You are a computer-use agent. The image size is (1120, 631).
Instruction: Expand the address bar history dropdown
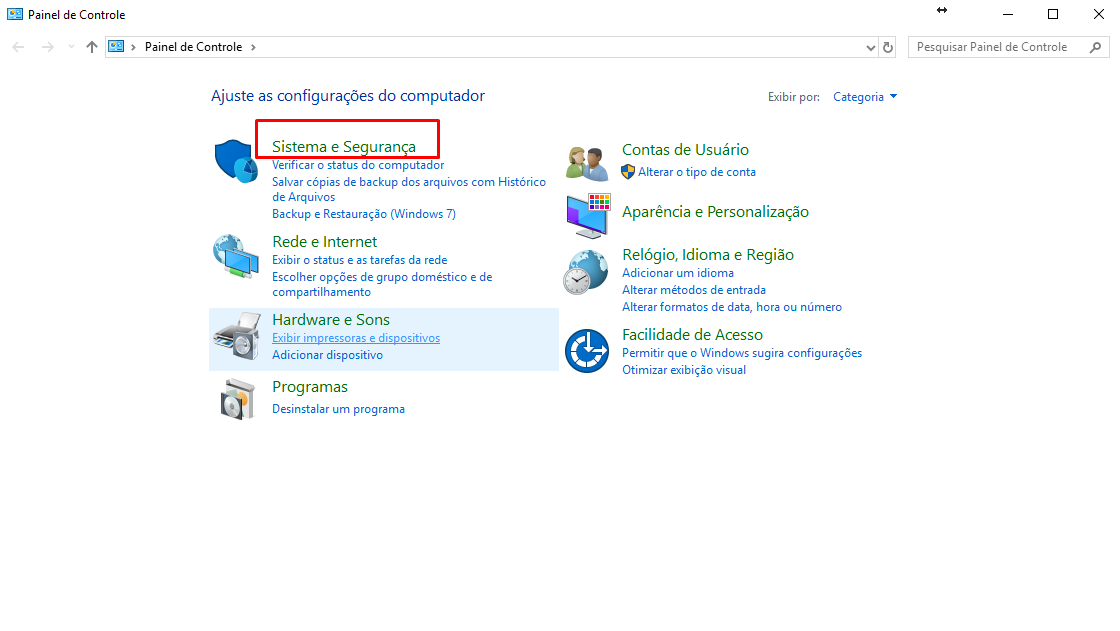tap(870, 47)
